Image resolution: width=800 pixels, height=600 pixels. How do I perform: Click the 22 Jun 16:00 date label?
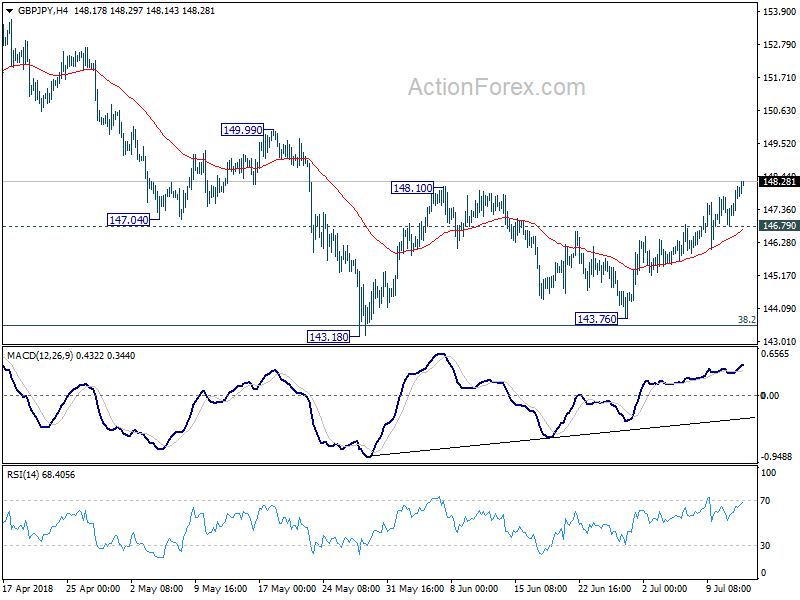pyautogui.click(x=604, y=588)
